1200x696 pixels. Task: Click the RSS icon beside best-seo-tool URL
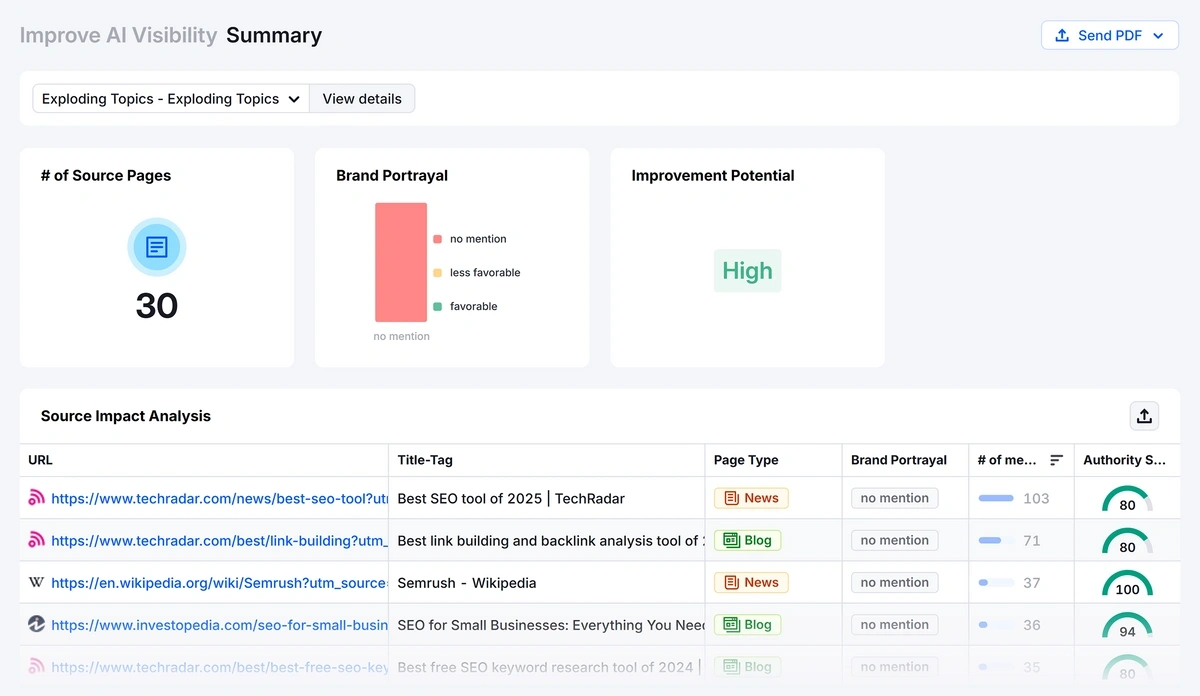[x=36, y=498]
